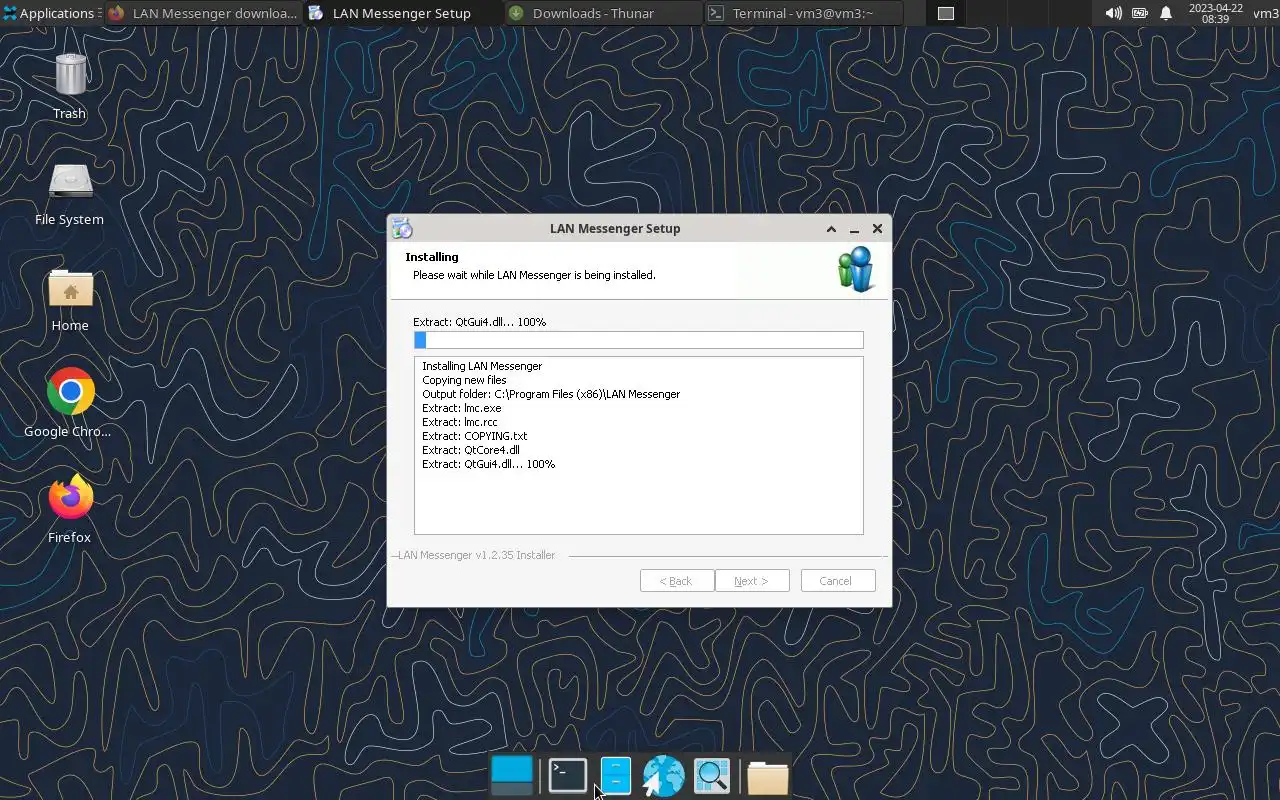Click the 'Extract: lmc.exe' log line
This screenshot has width=1280, height=800.
462,408
